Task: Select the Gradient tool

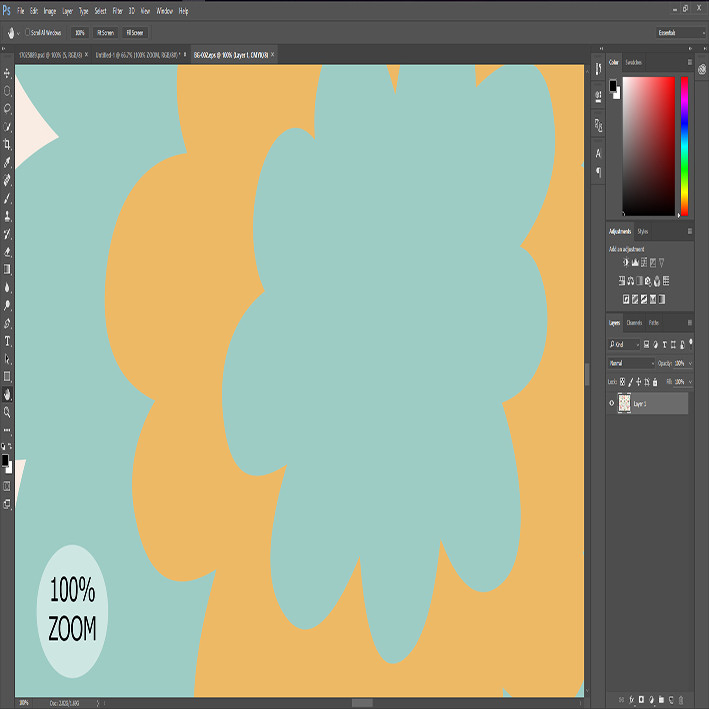Action: 7,269
